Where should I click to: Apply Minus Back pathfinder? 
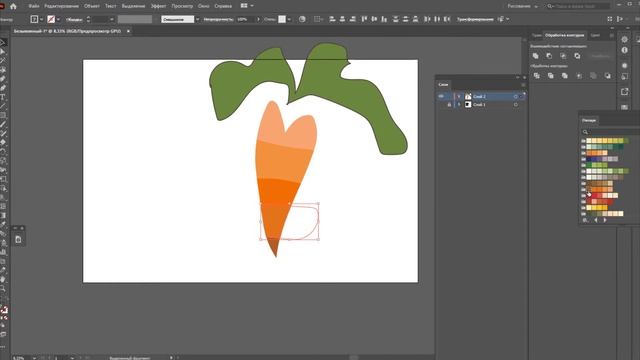point(608,76)
